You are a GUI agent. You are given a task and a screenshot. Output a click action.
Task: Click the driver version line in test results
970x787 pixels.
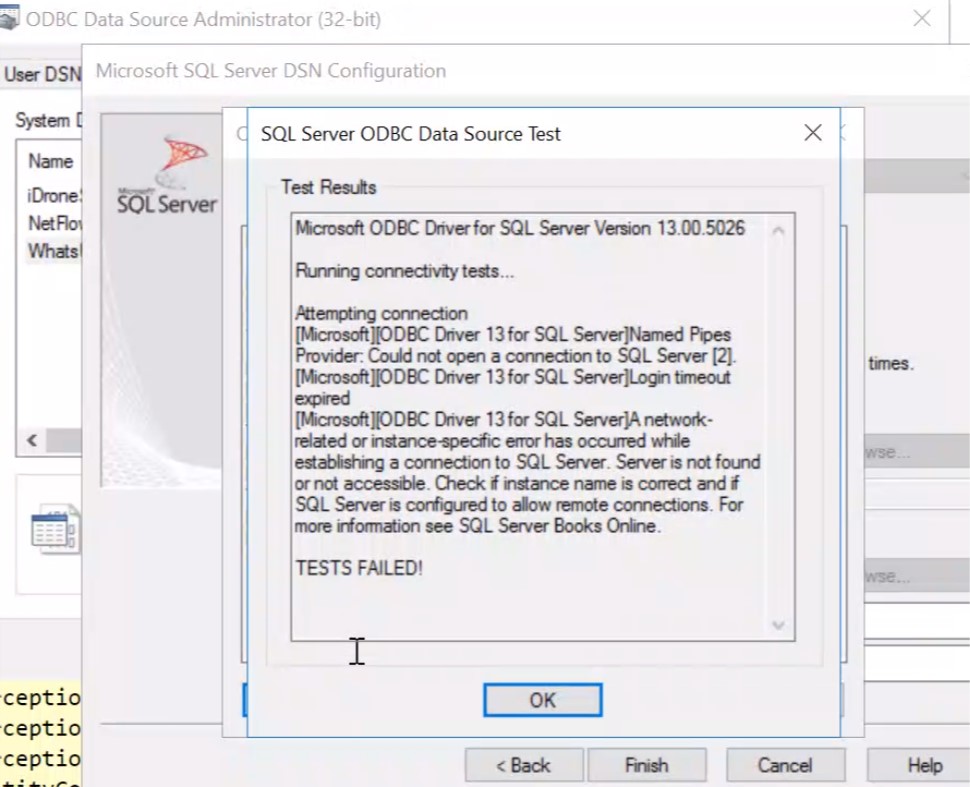pos(520,228)
